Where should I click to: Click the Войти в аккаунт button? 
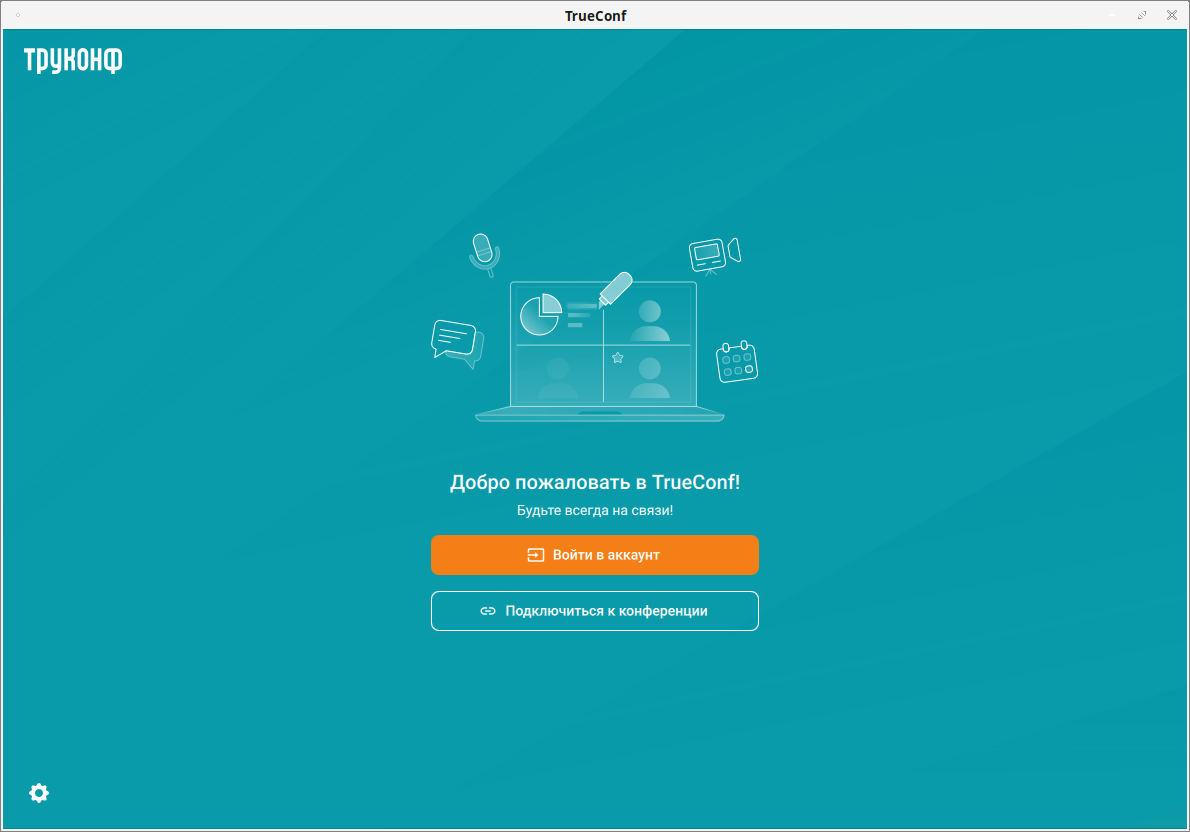point(594,555)
